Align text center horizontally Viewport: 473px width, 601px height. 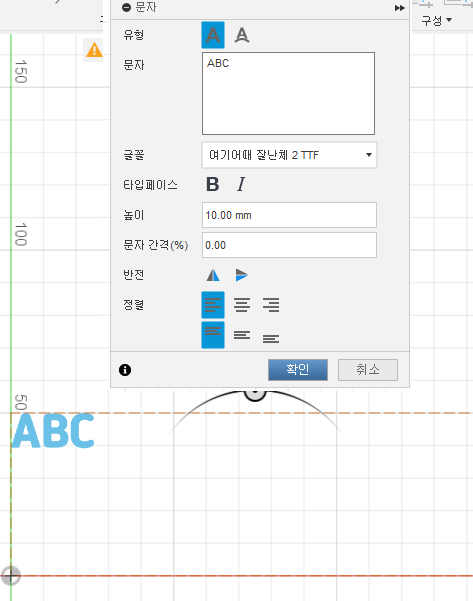(242, 305)
